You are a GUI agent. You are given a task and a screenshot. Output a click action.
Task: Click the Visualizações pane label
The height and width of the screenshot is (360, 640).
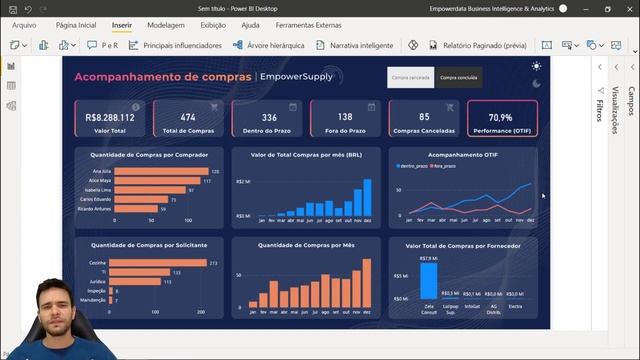tap(615, 110)
